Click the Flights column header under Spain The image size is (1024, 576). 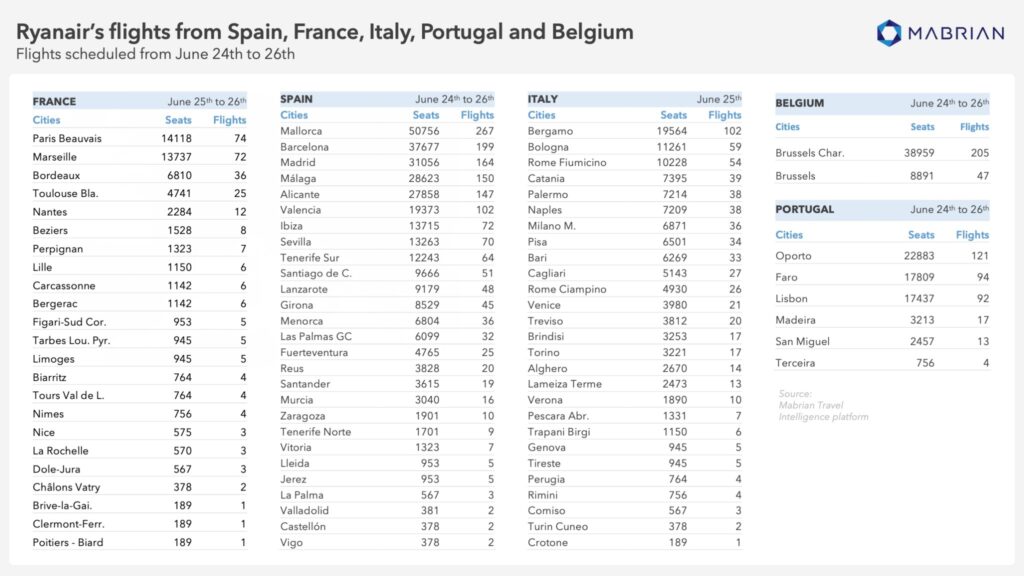coord(477,115)
